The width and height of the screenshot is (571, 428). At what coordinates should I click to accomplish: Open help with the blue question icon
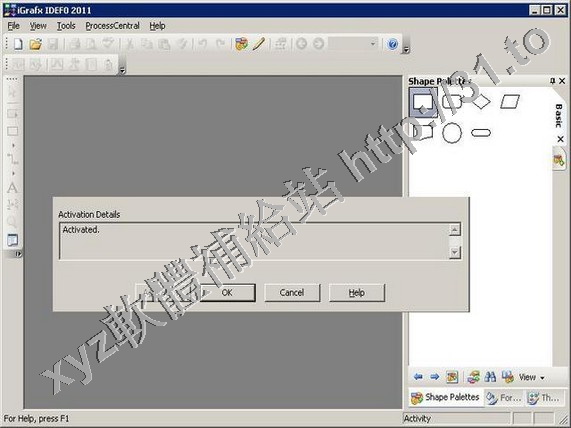pos(393,44)
